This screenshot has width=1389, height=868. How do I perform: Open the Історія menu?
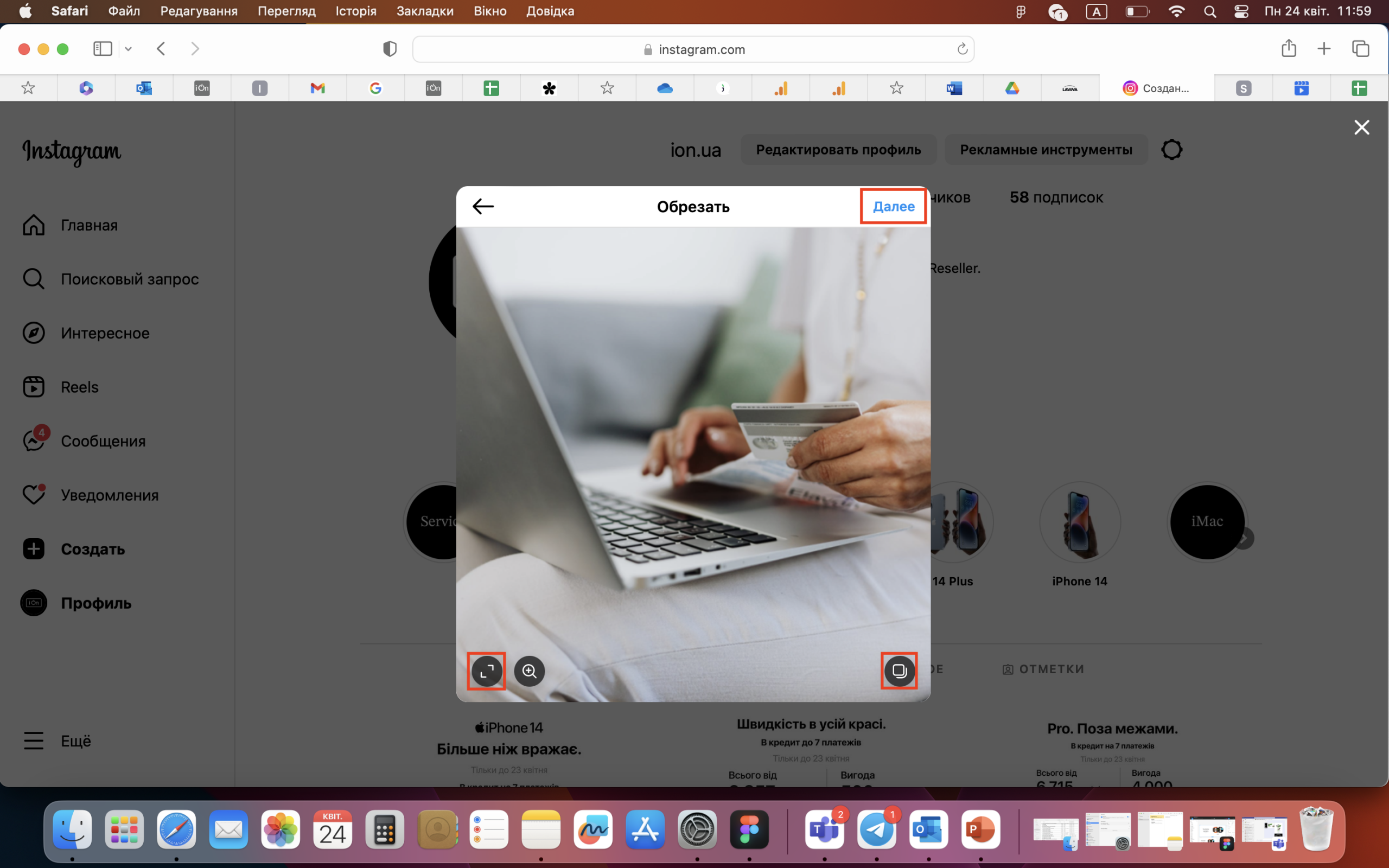(x=356, y=11)
